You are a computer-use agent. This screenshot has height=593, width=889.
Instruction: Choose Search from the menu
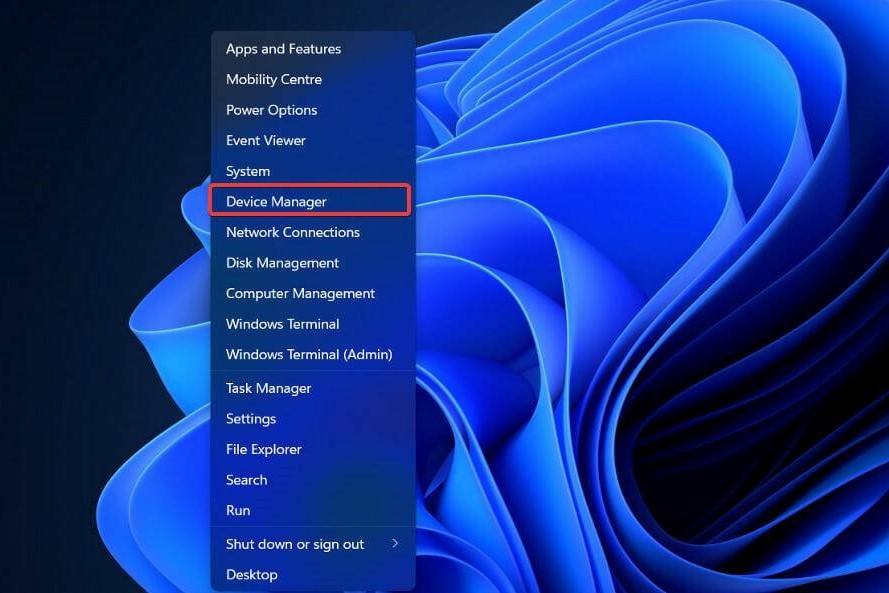(246, 480)
